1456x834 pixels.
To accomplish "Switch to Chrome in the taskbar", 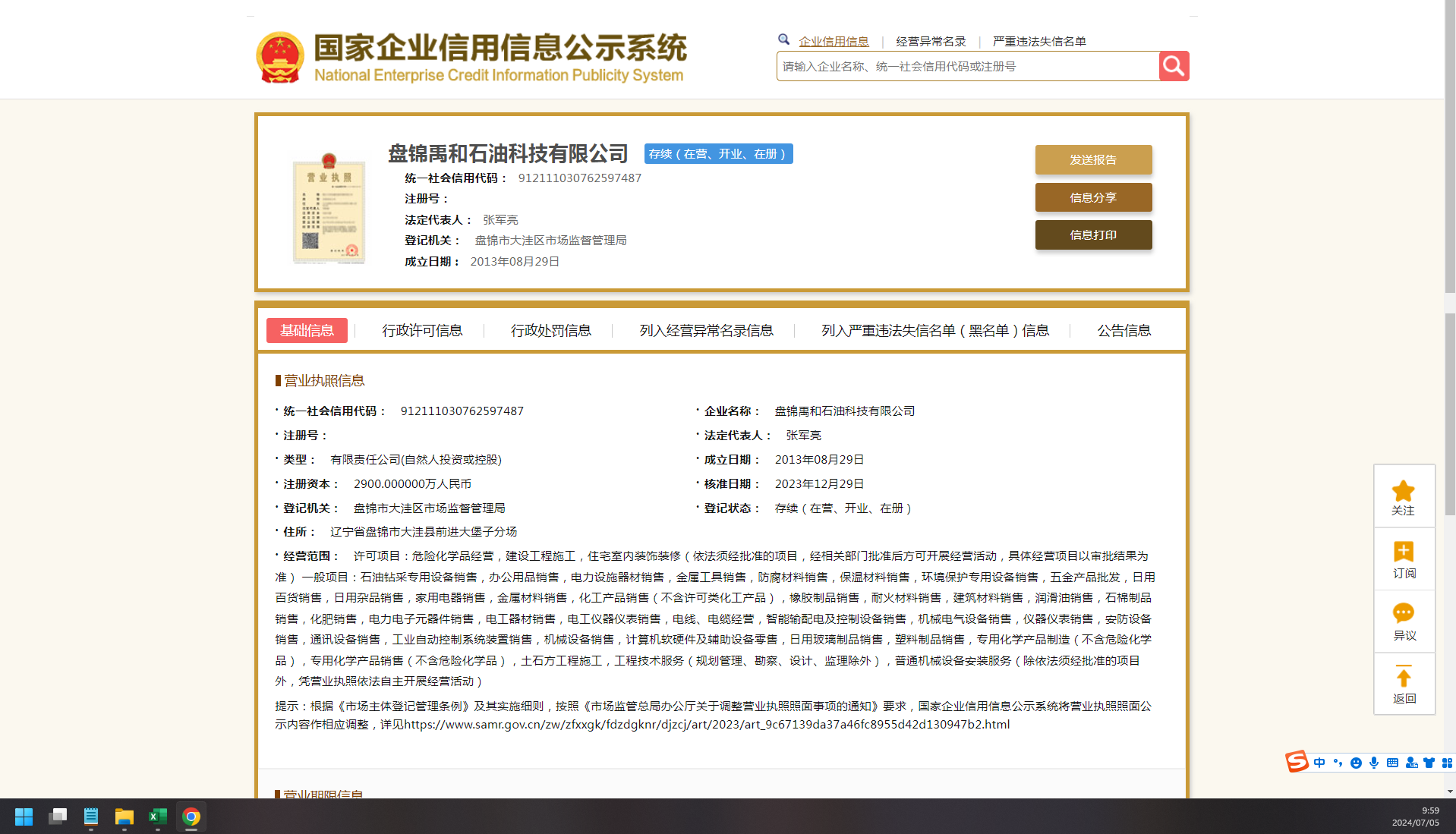I will 191,817.
